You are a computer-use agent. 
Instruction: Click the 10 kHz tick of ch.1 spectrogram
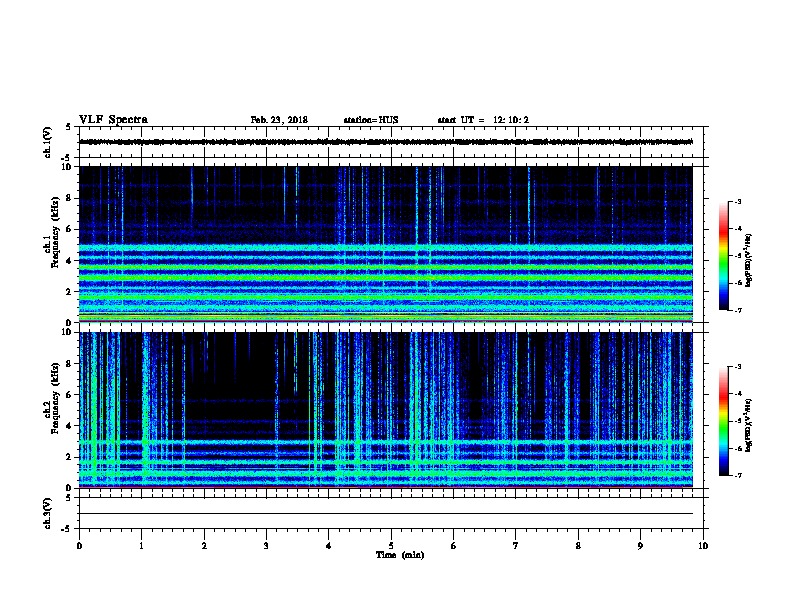click(x=69, y=167)
